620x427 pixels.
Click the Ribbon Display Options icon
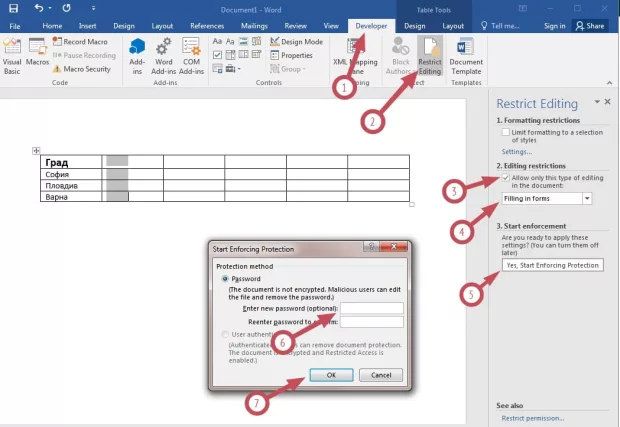click(x=523, y=8)
